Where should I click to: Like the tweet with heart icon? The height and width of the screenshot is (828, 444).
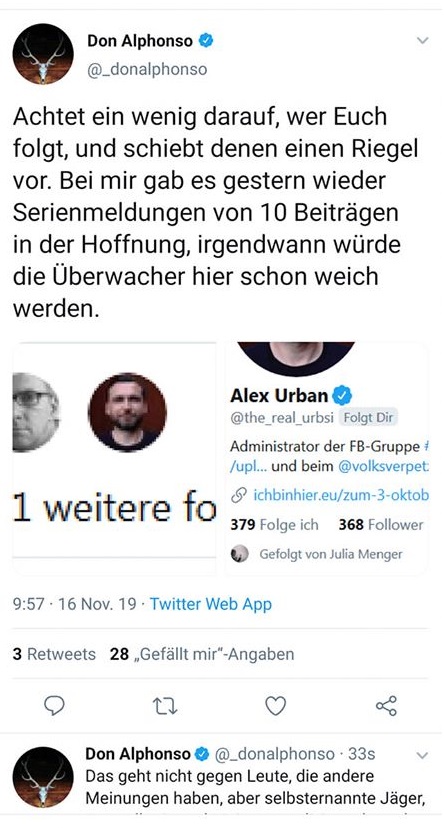coord(275,706)
